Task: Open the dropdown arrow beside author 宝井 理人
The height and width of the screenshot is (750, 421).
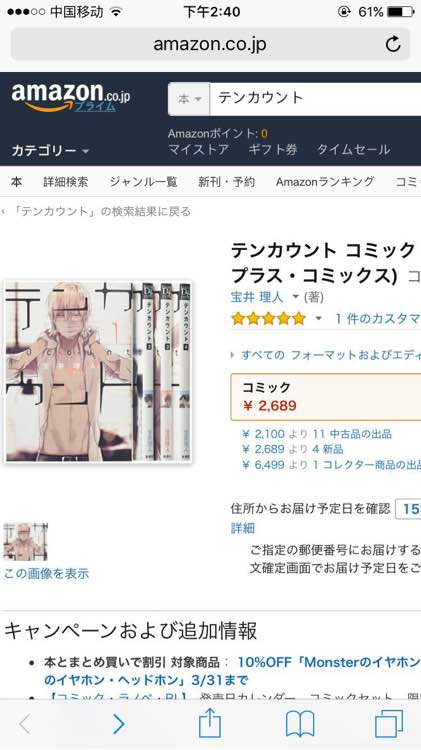Action: 295,297
